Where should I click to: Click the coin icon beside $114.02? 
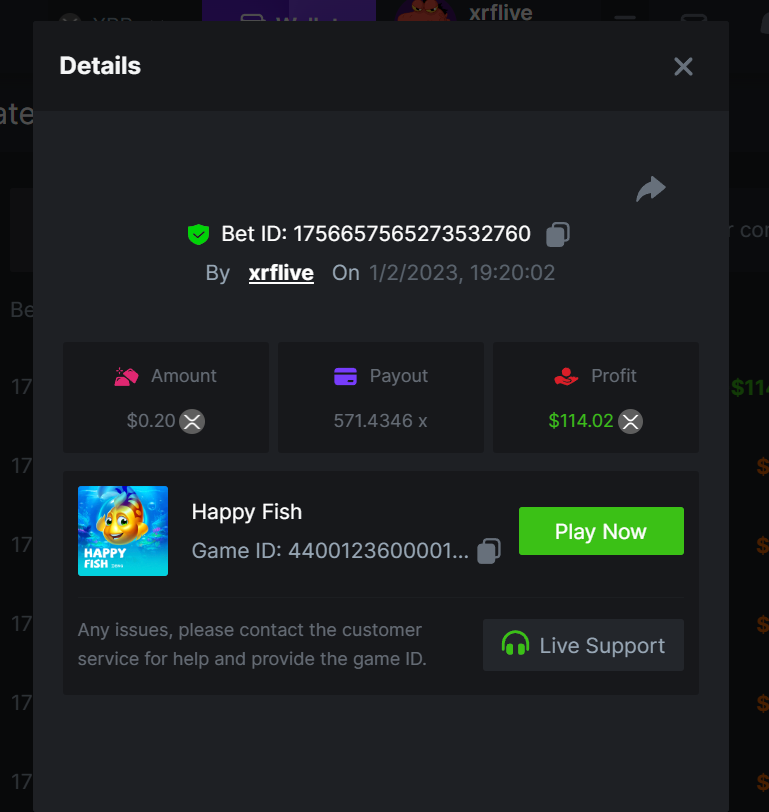click(630, 421)
